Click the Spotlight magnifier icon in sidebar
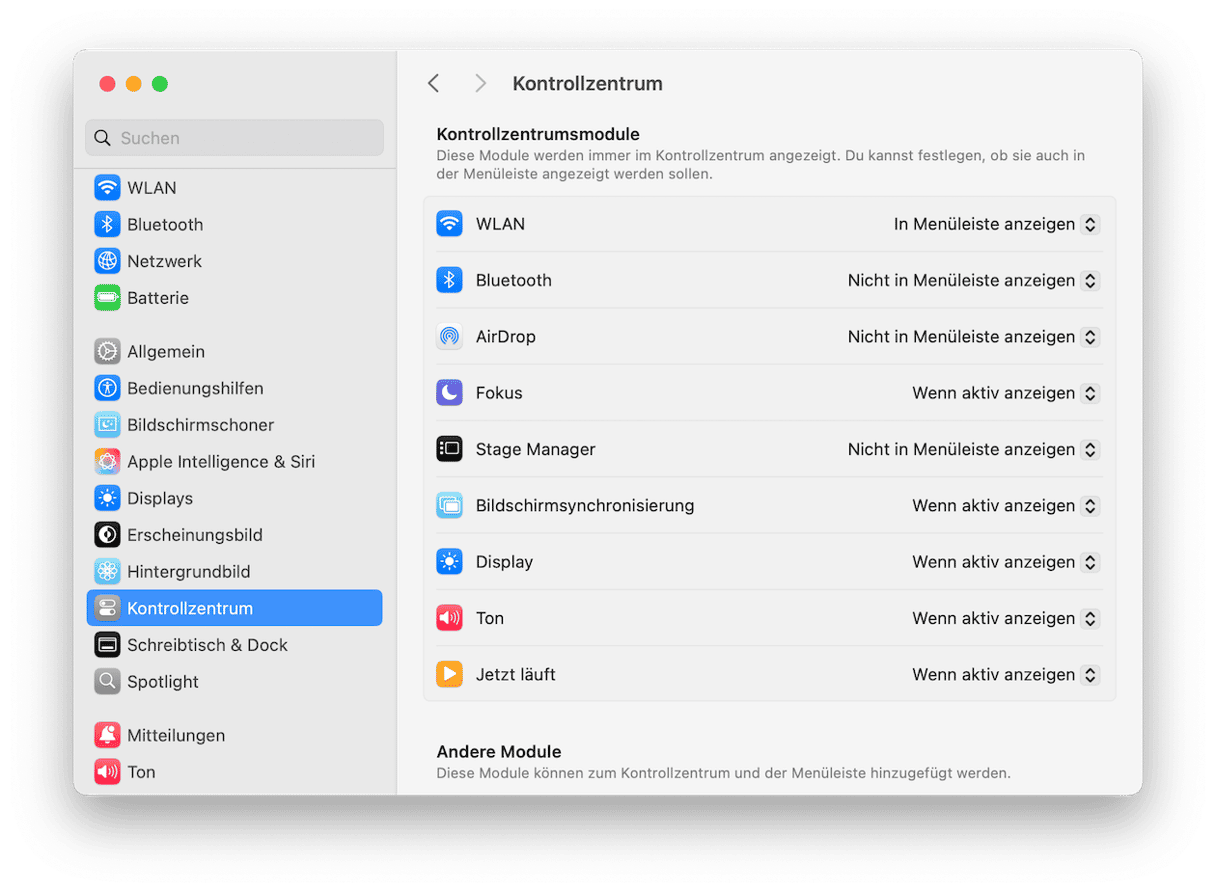The image size is (1216, 892). pos(107,682)
